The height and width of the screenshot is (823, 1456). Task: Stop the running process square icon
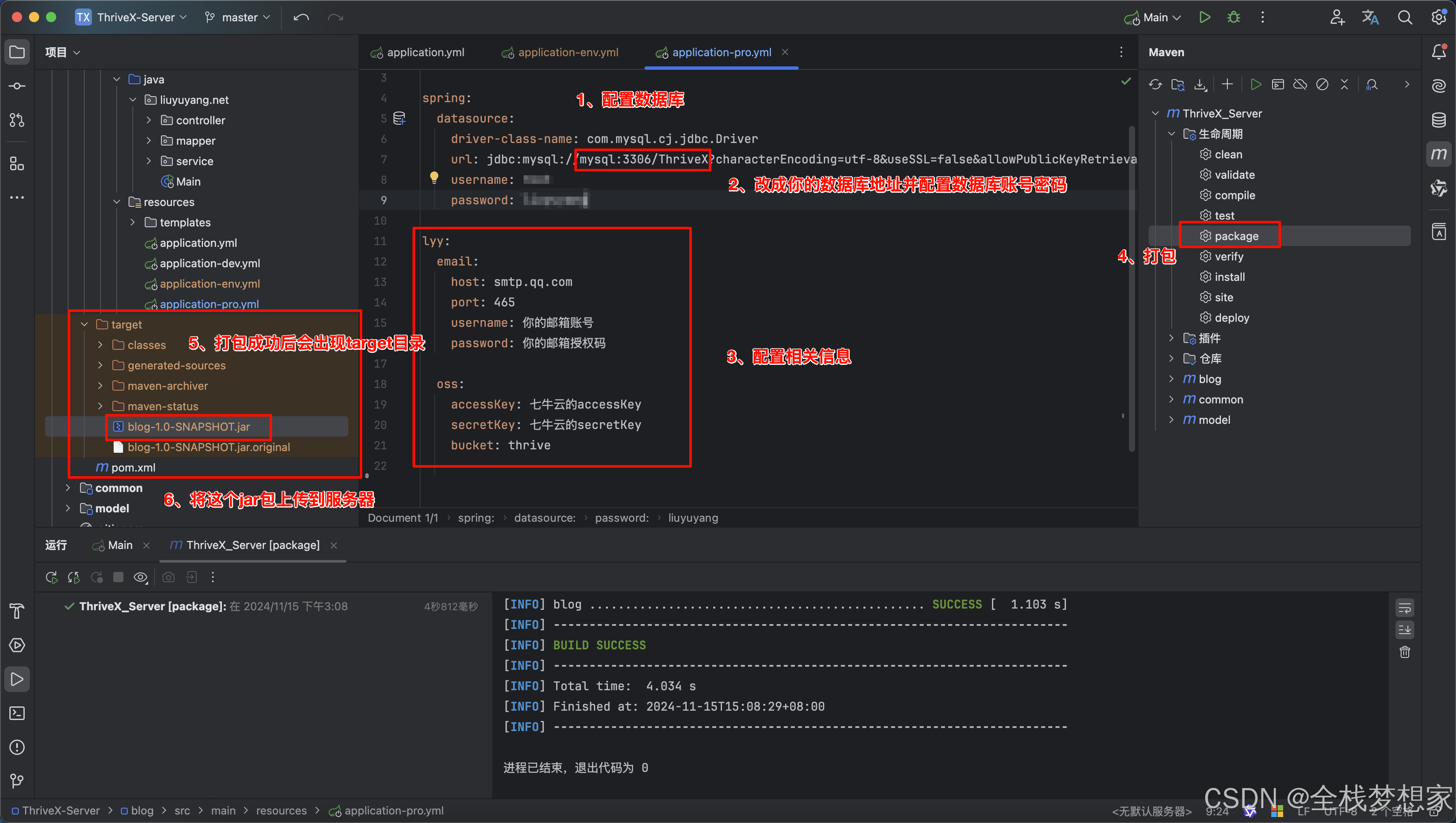coord(118,577)
